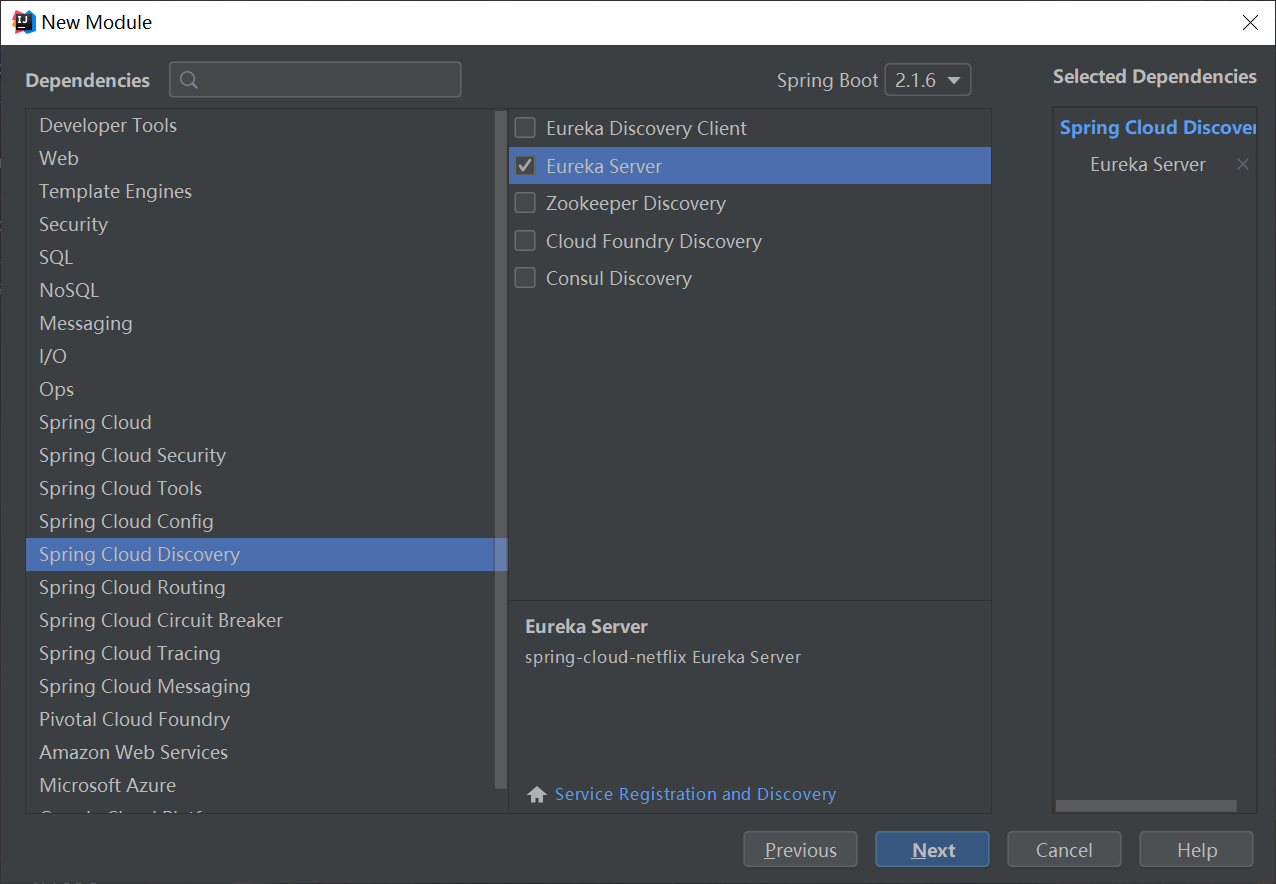
Task: Select Spring Cloud Messaging category
Action: pos(260,686)
